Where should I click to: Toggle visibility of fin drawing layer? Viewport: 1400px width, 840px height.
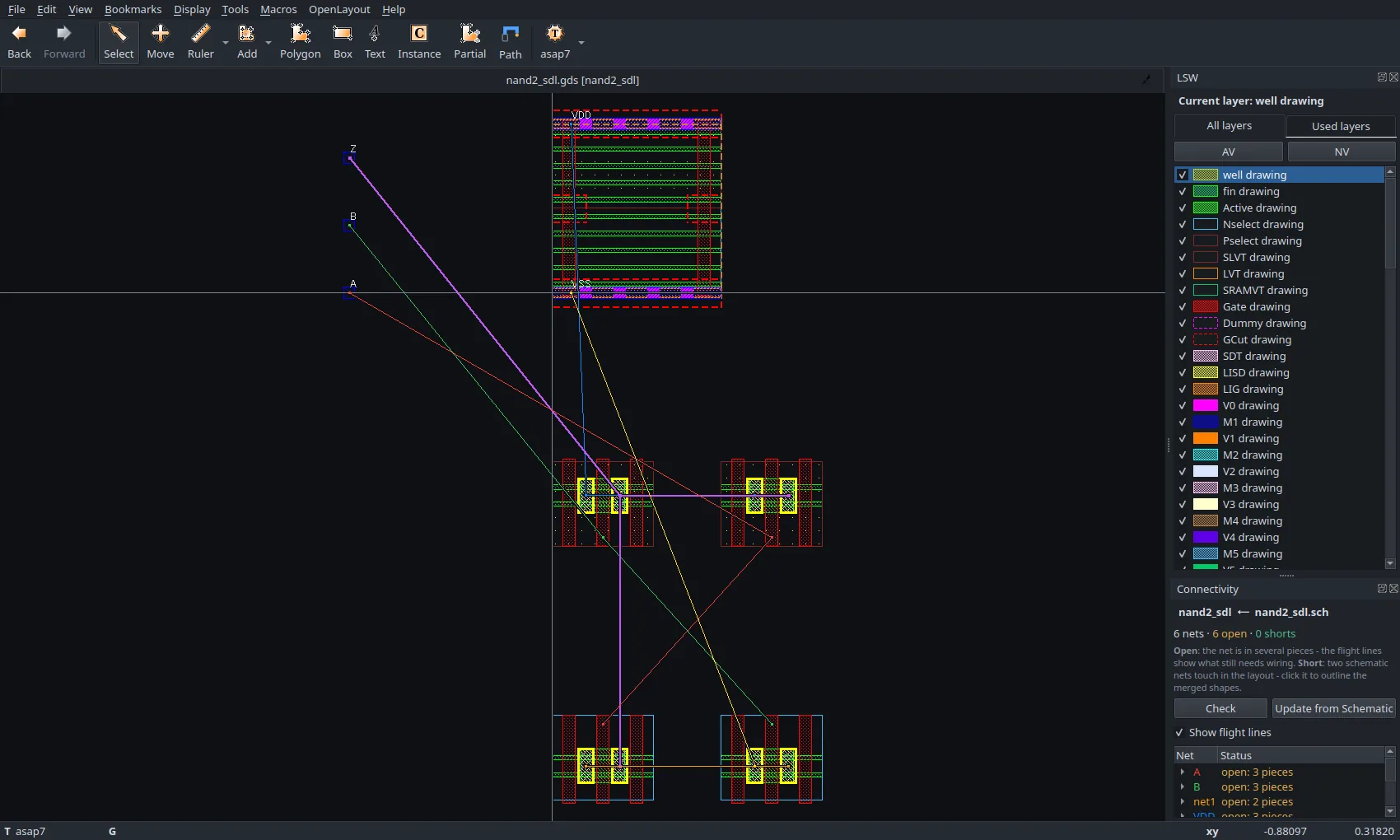coord(1183,191)
